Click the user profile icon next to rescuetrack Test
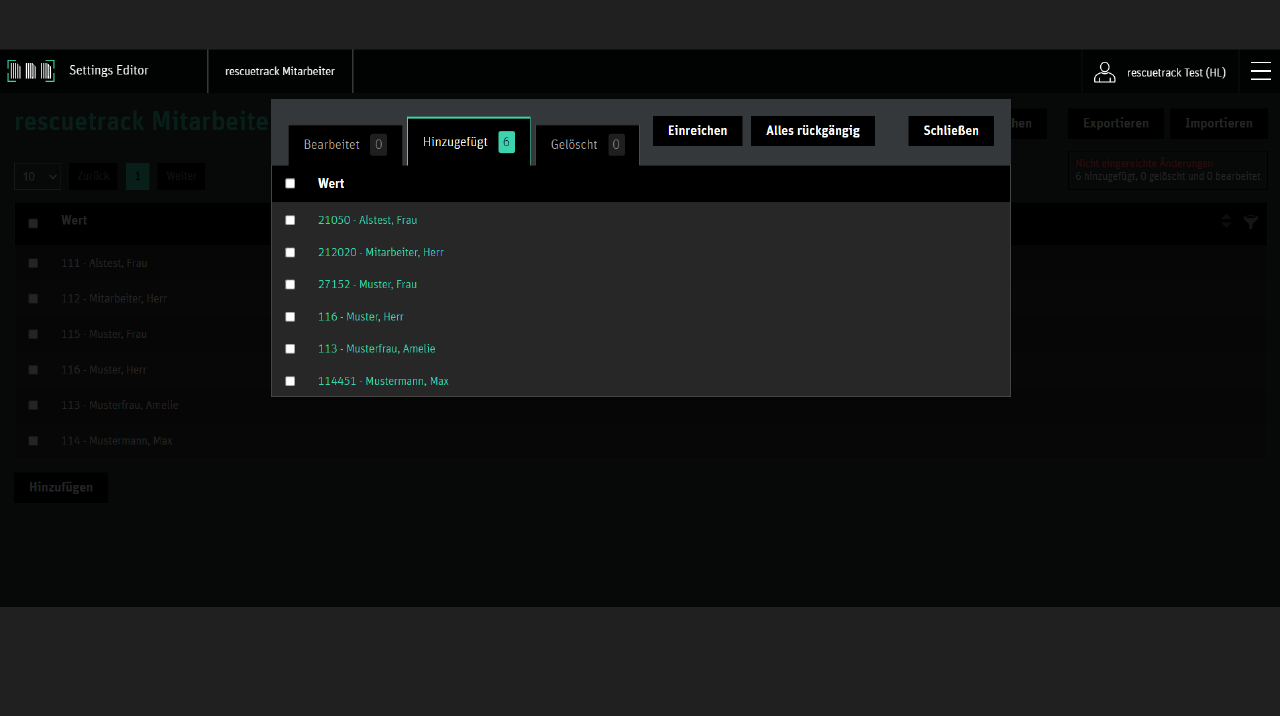The image size is (1280, 716). click(1104, 71)
